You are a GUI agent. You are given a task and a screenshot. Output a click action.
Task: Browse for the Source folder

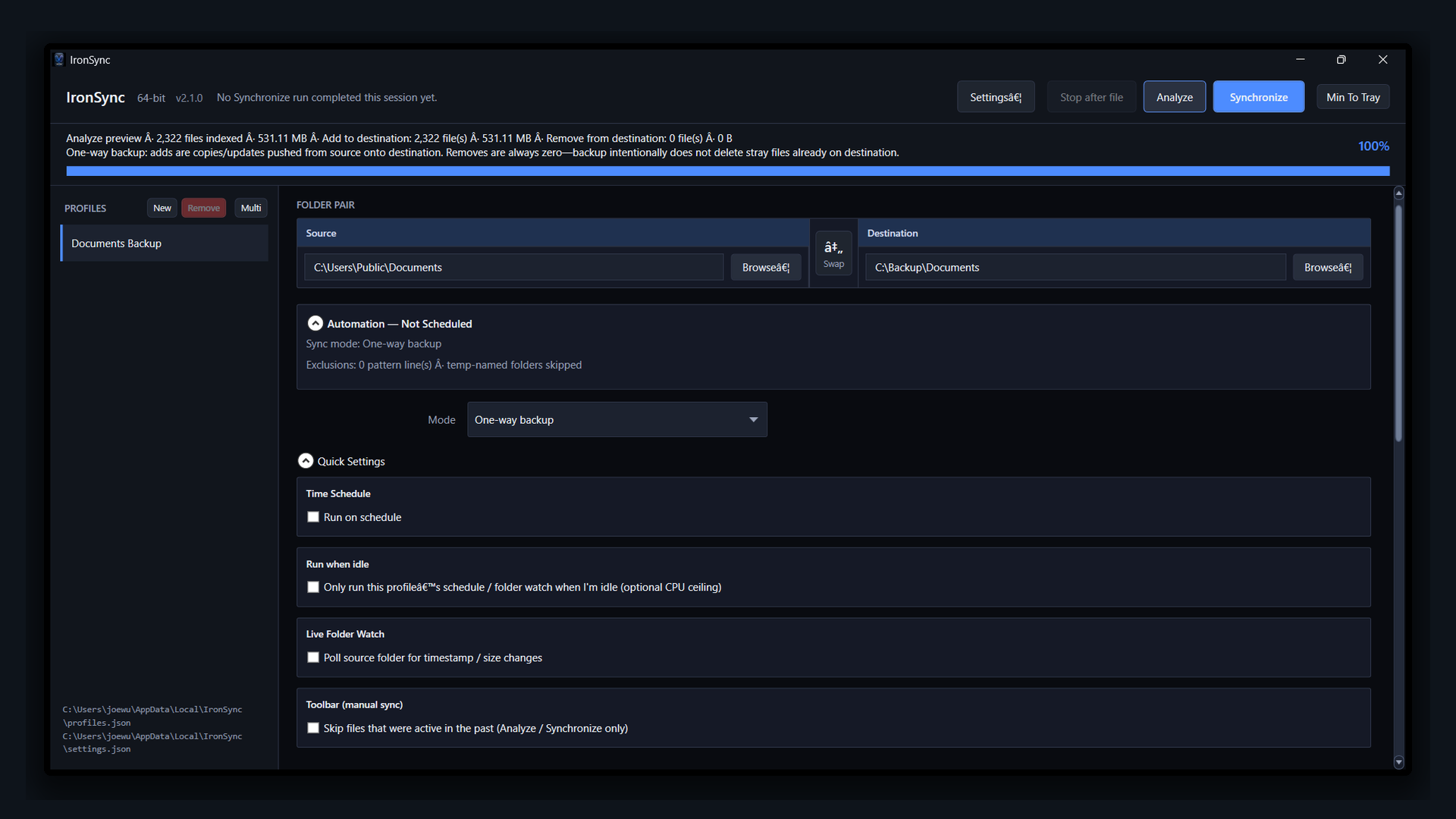click(765, 267)
